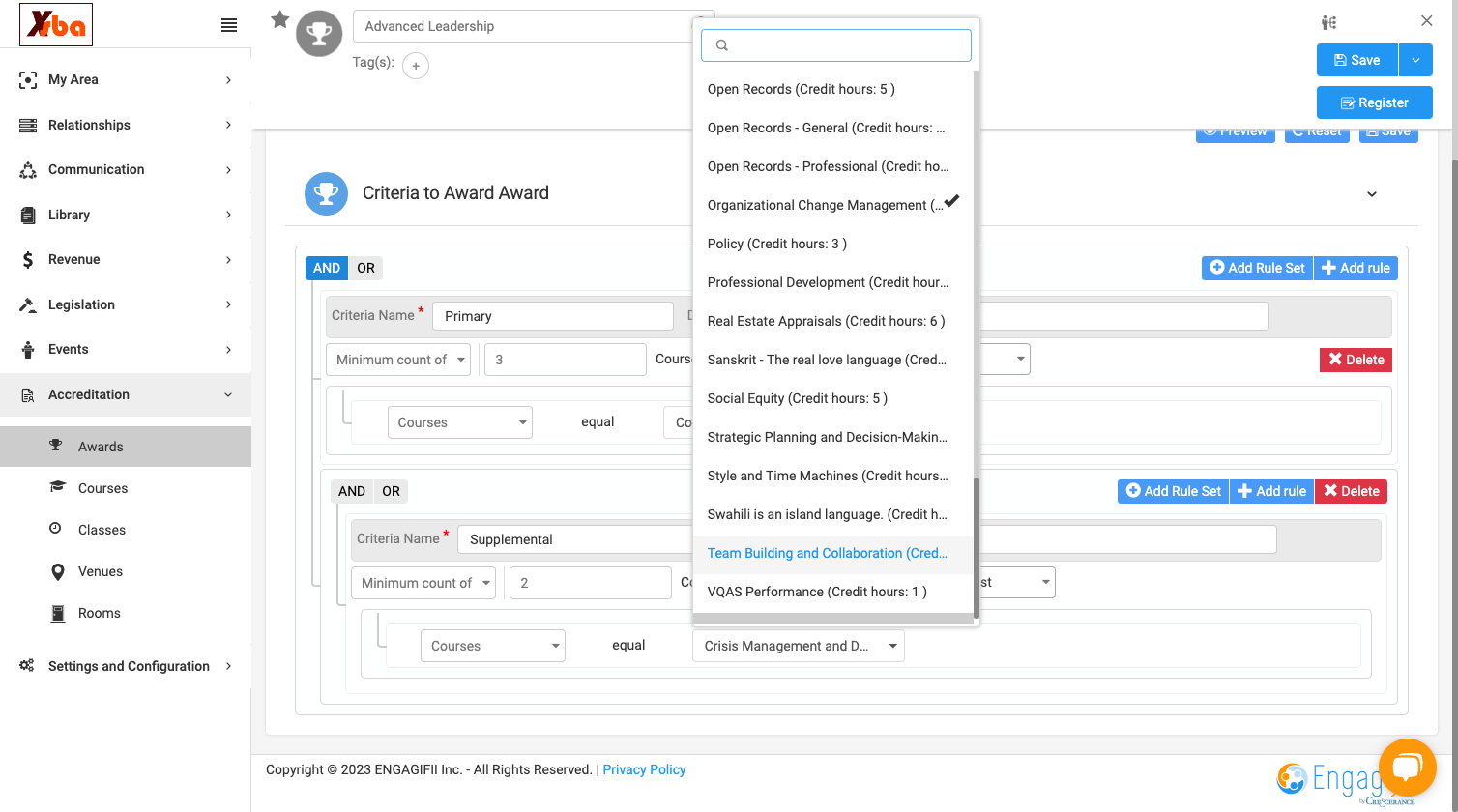Select AND for the outer rule set
The width and height of the screenshot is (1458, 812).
pyautogui.click(x=327, y=268)
